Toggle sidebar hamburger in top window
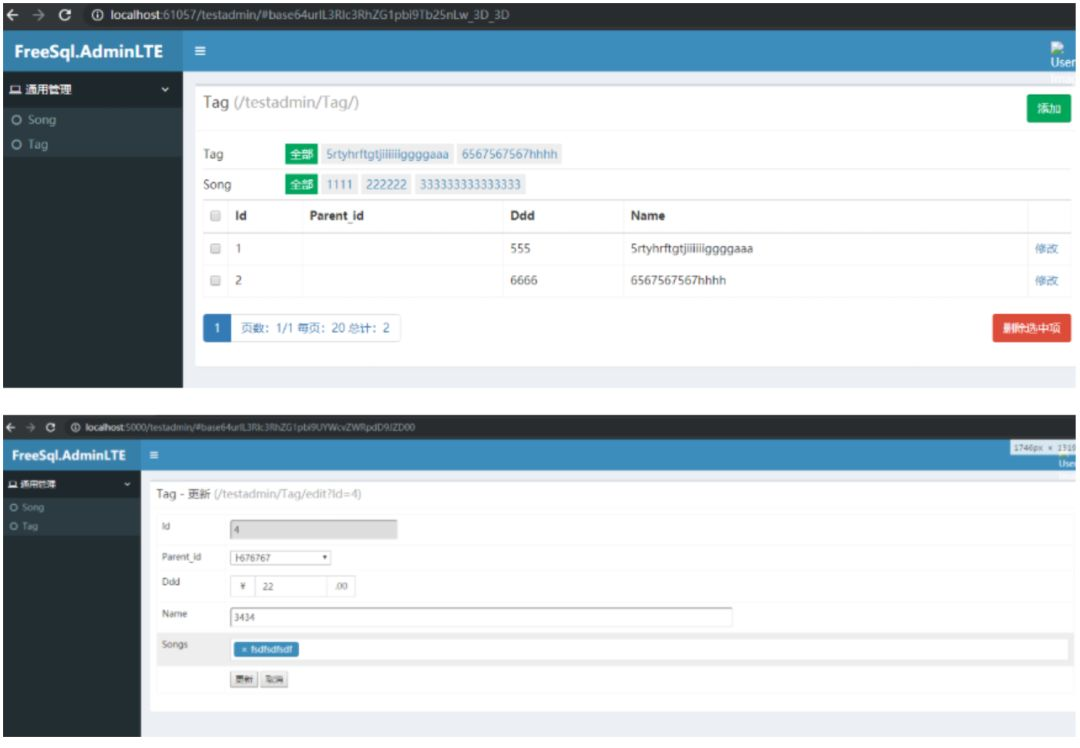This screenshot has width=1080, height=748. click(200, 50)
